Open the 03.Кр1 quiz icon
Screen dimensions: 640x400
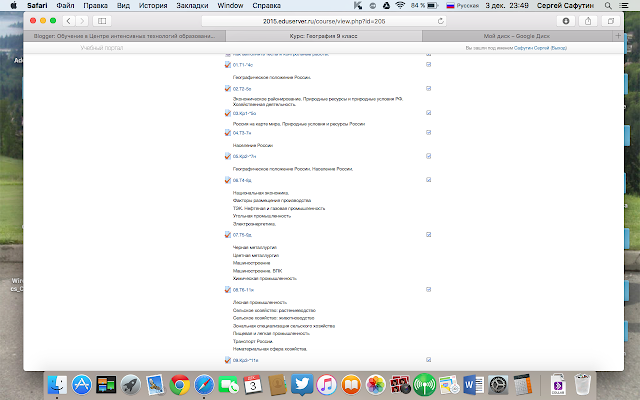(228, 113)
